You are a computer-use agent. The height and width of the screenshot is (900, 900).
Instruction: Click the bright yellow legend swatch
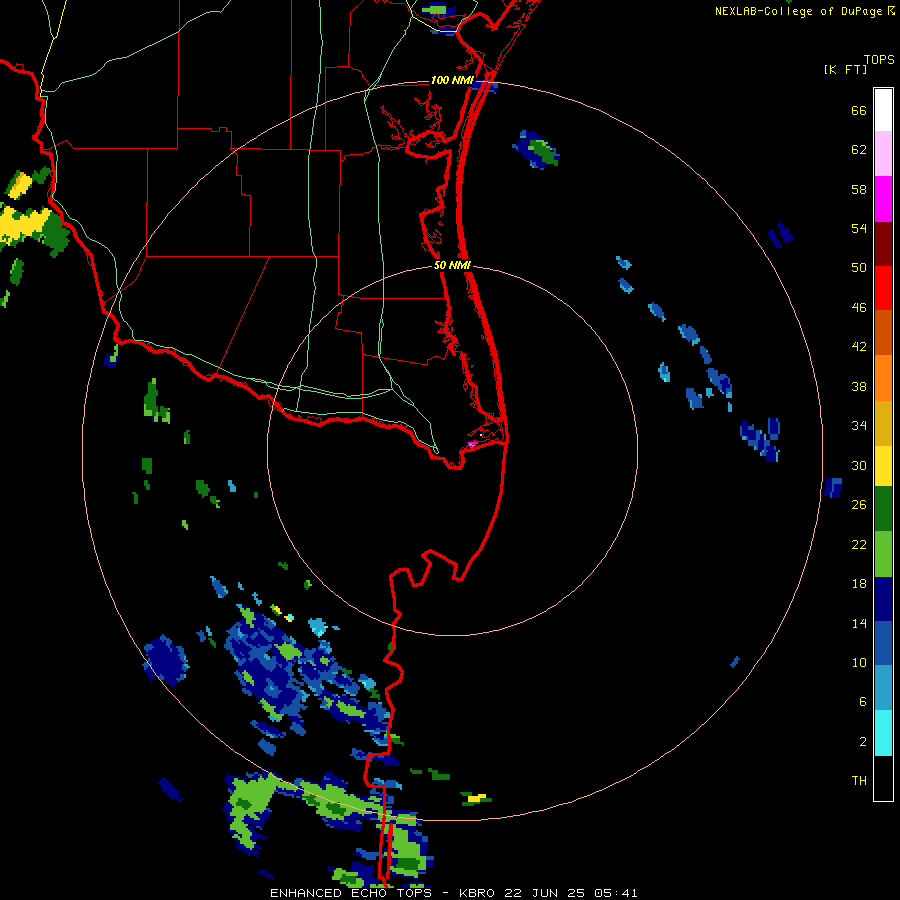pyautogui.click(x=883, y=466)
